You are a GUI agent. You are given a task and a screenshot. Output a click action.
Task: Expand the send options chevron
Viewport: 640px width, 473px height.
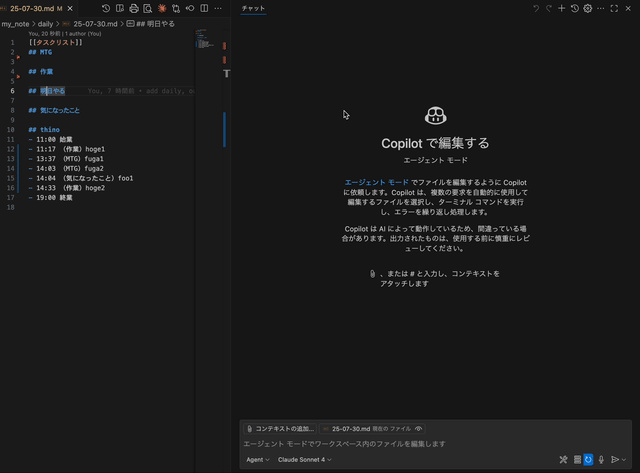pos(624,460)
